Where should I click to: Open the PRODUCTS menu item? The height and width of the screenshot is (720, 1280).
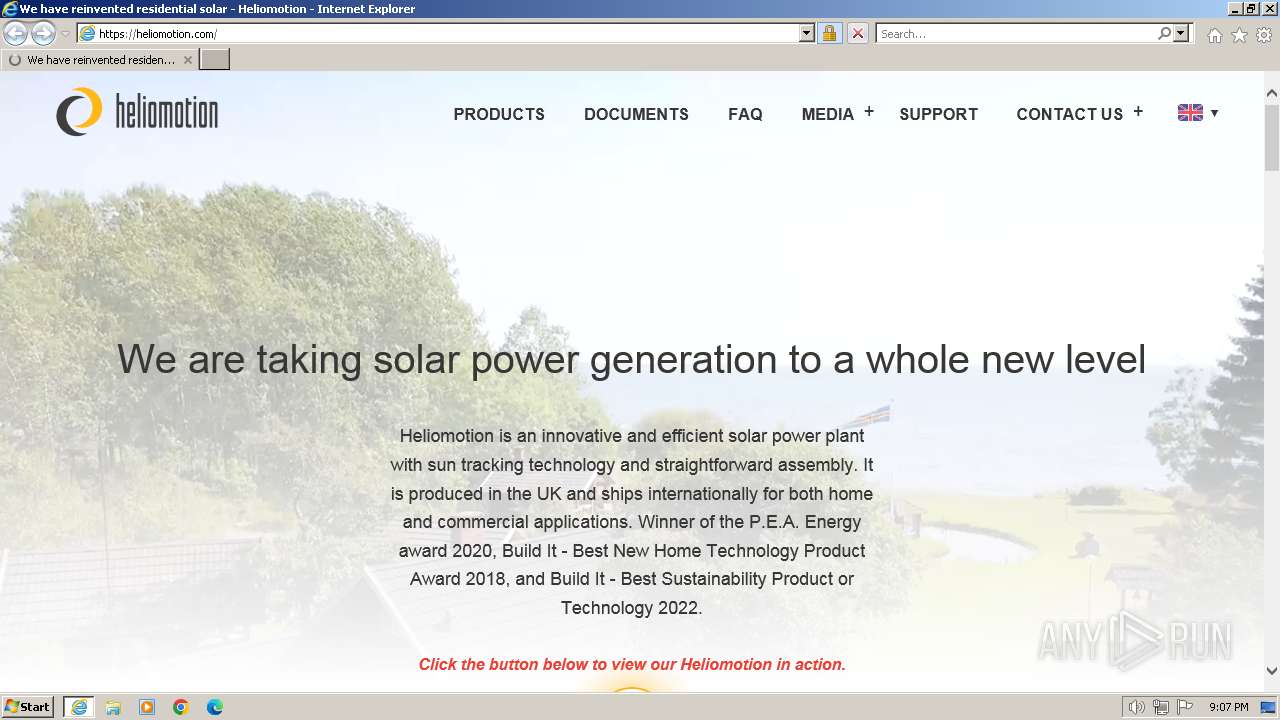tap(499, 114)
